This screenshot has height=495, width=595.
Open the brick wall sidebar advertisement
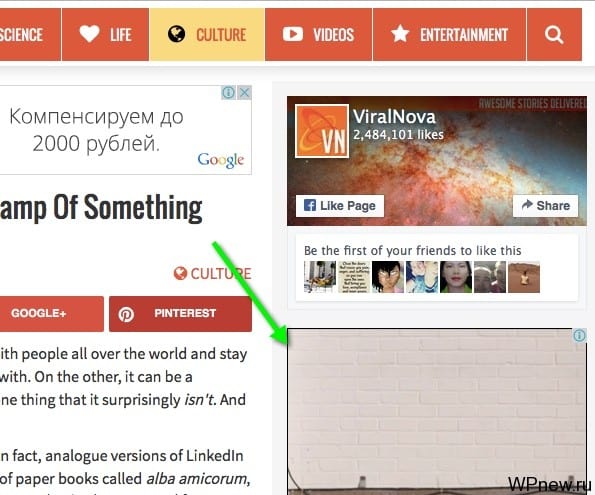[437, 411]
